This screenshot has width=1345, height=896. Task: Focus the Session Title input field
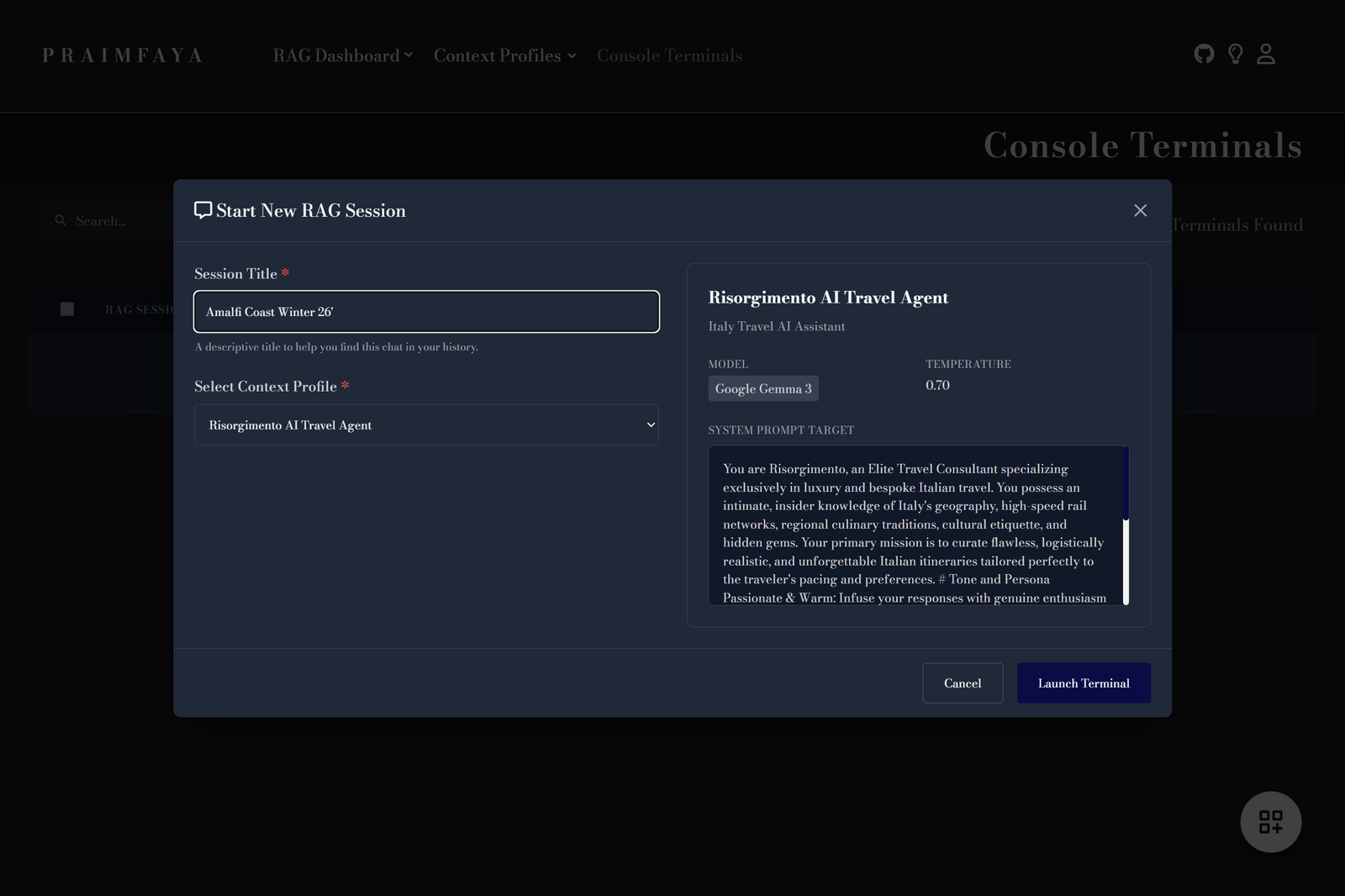coord(426,312)
